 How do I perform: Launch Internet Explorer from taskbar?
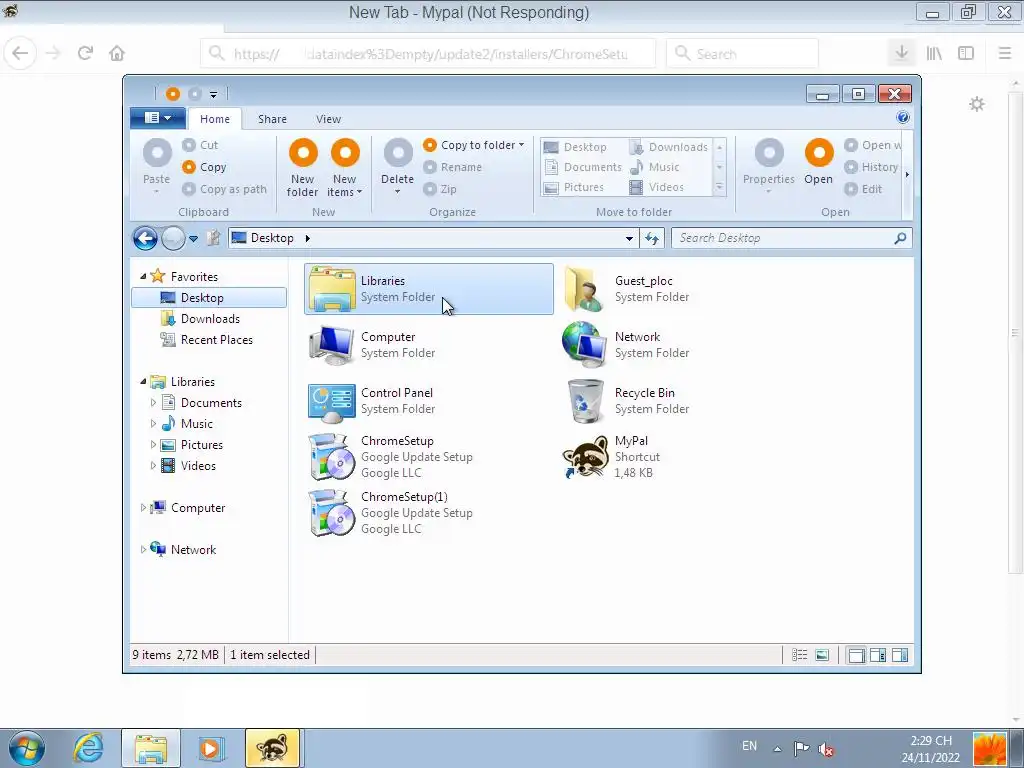pyautogui.click(x=88, y=748)
